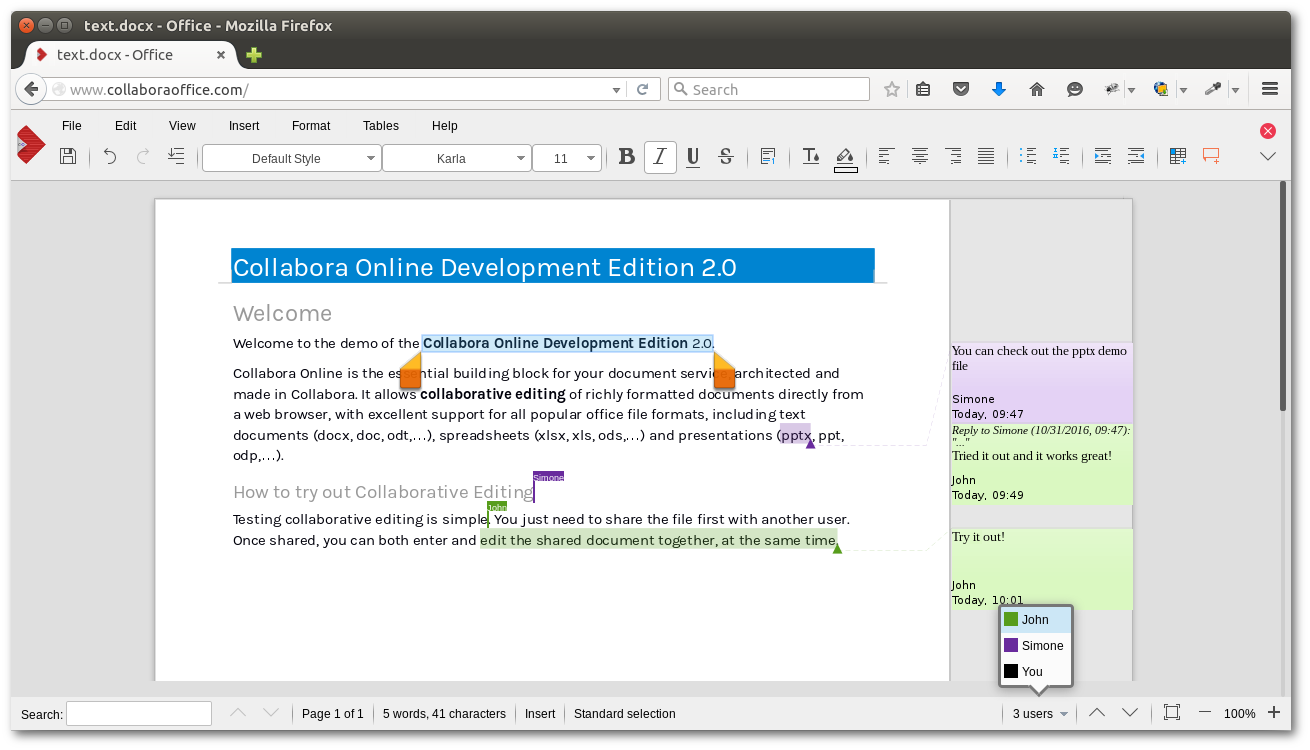Click the Insert mode status entry
1310x750 pixels.
pyautogui.click(x=540, y=714)
